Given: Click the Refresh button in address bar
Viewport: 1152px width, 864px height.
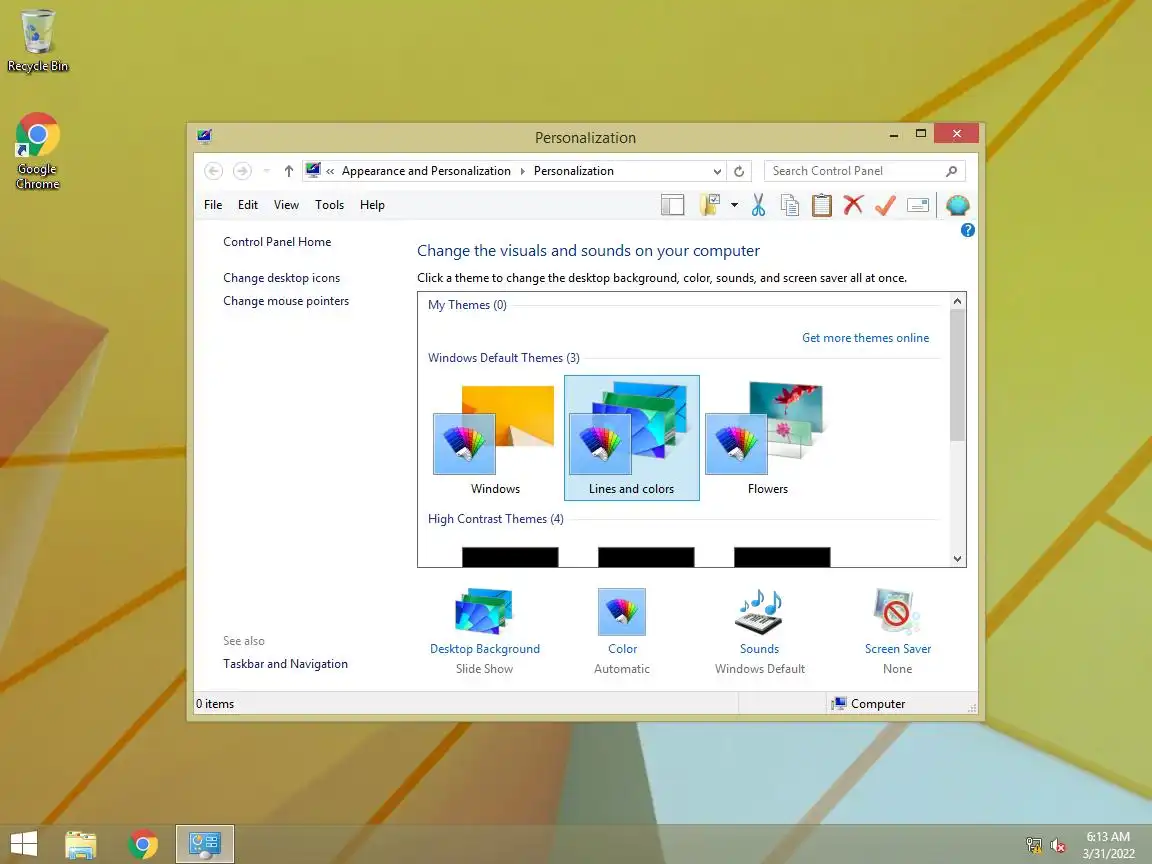Looking at the screenshot, I should 739,171.
